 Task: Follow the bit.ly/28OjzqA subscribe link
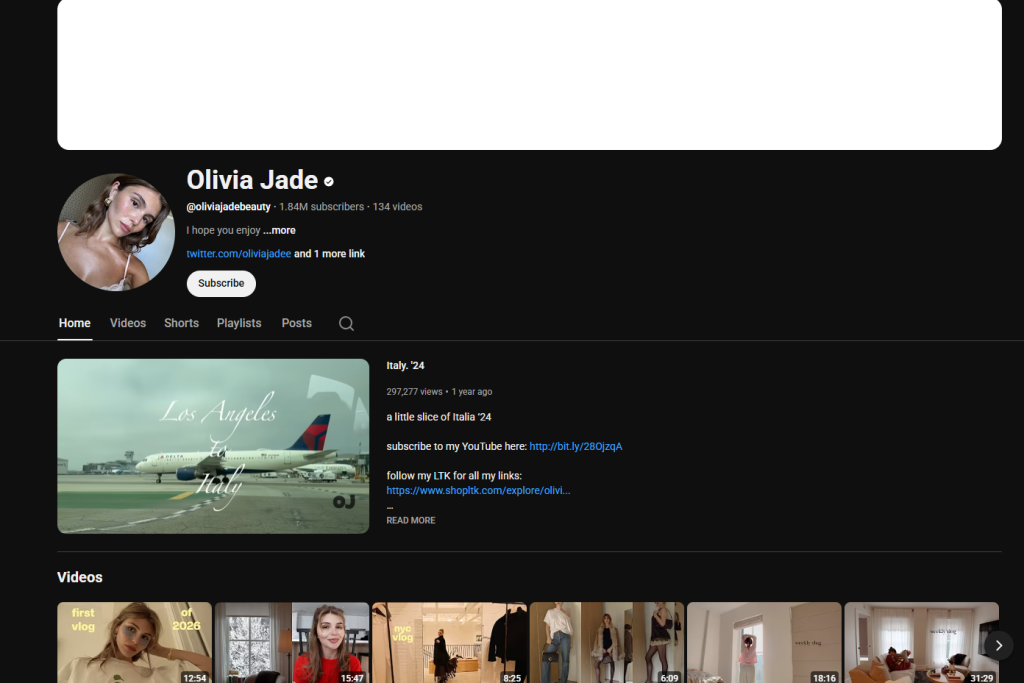574,446
